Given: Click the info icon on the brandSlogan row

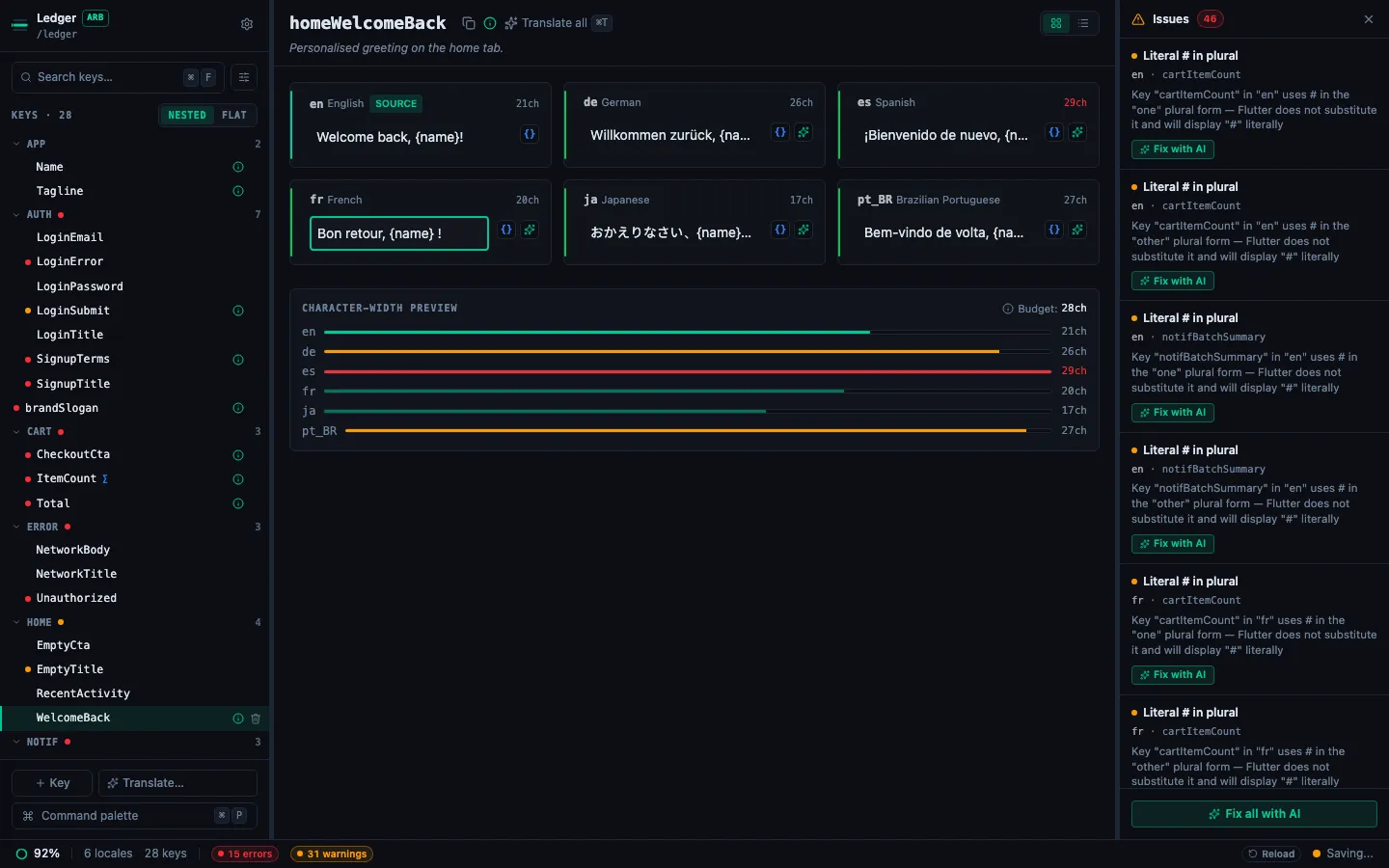Looking at the screenshot, I should pyautogui.click(x=238, y=408).
